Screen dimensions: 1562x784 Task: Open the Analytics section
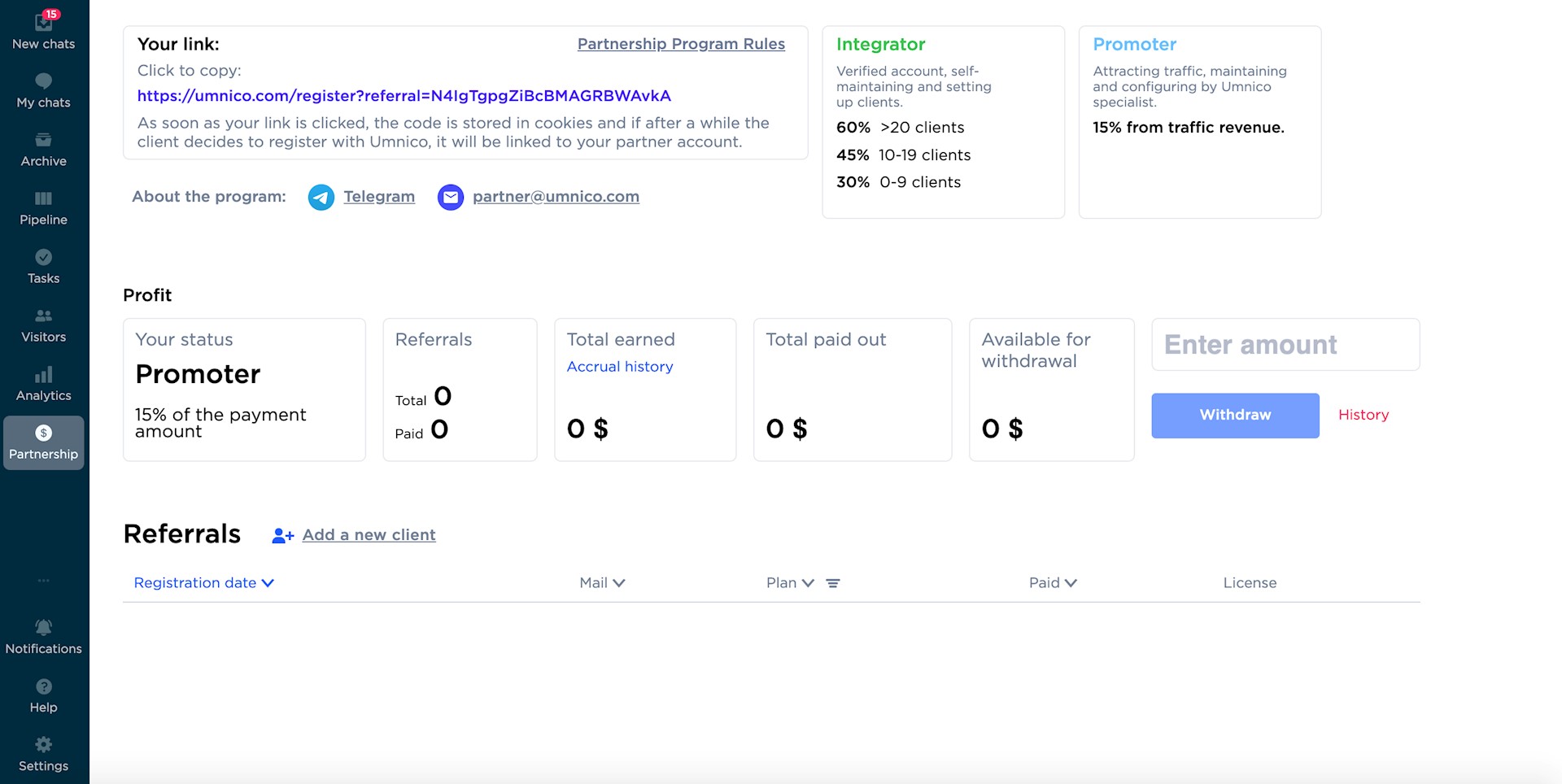pos(44,384)
